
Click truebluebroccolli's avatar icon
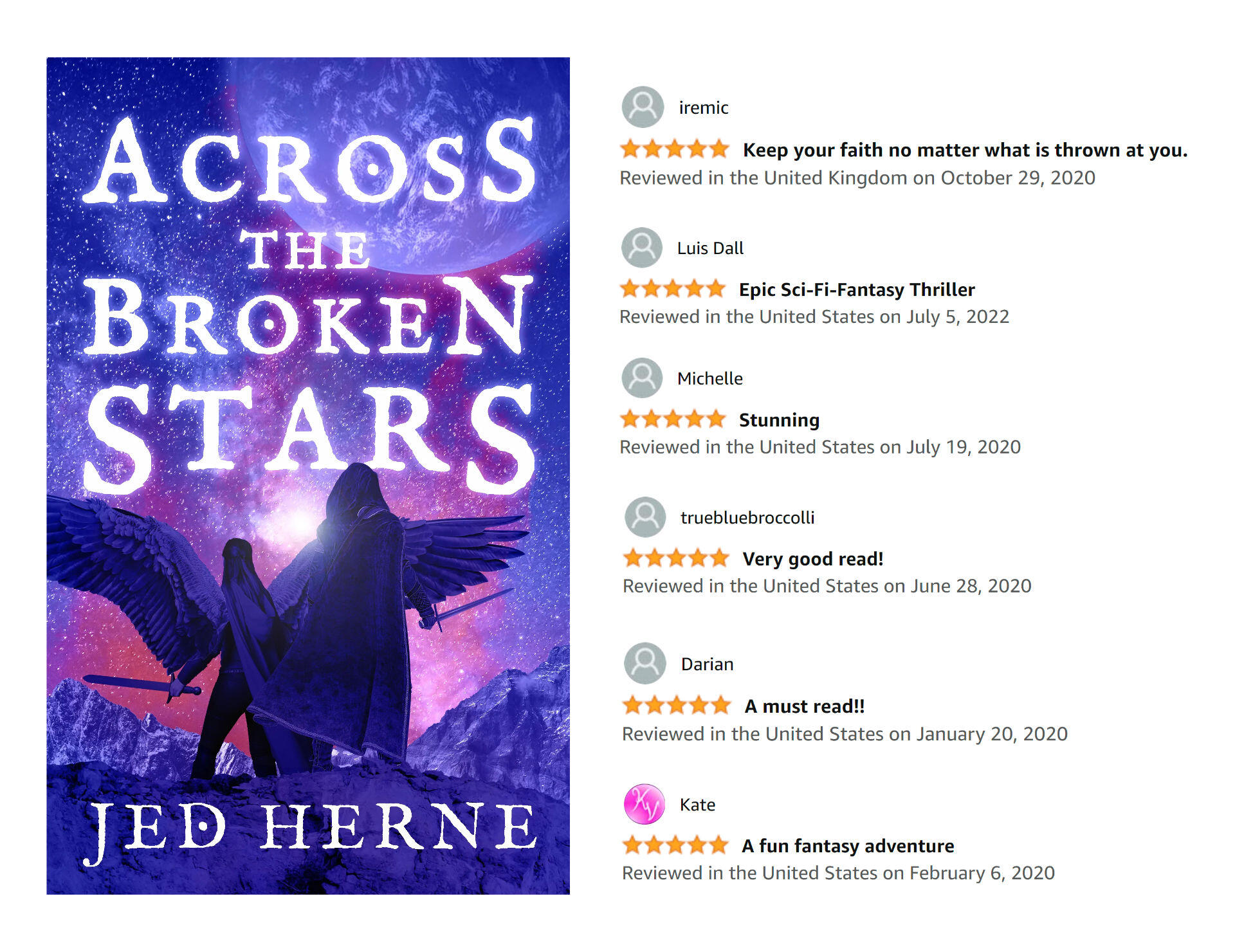pyautogui.click(x=645, y=517)
